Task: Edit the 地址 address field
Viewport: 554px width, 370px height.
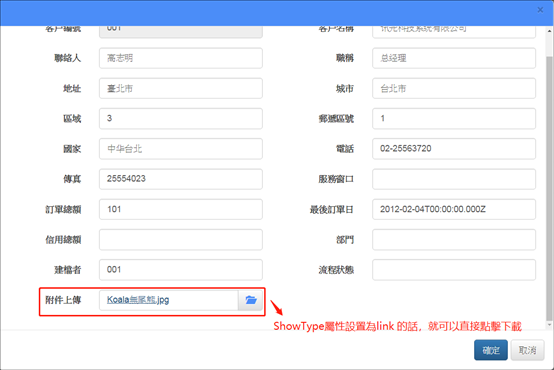Action: (181, 88)
